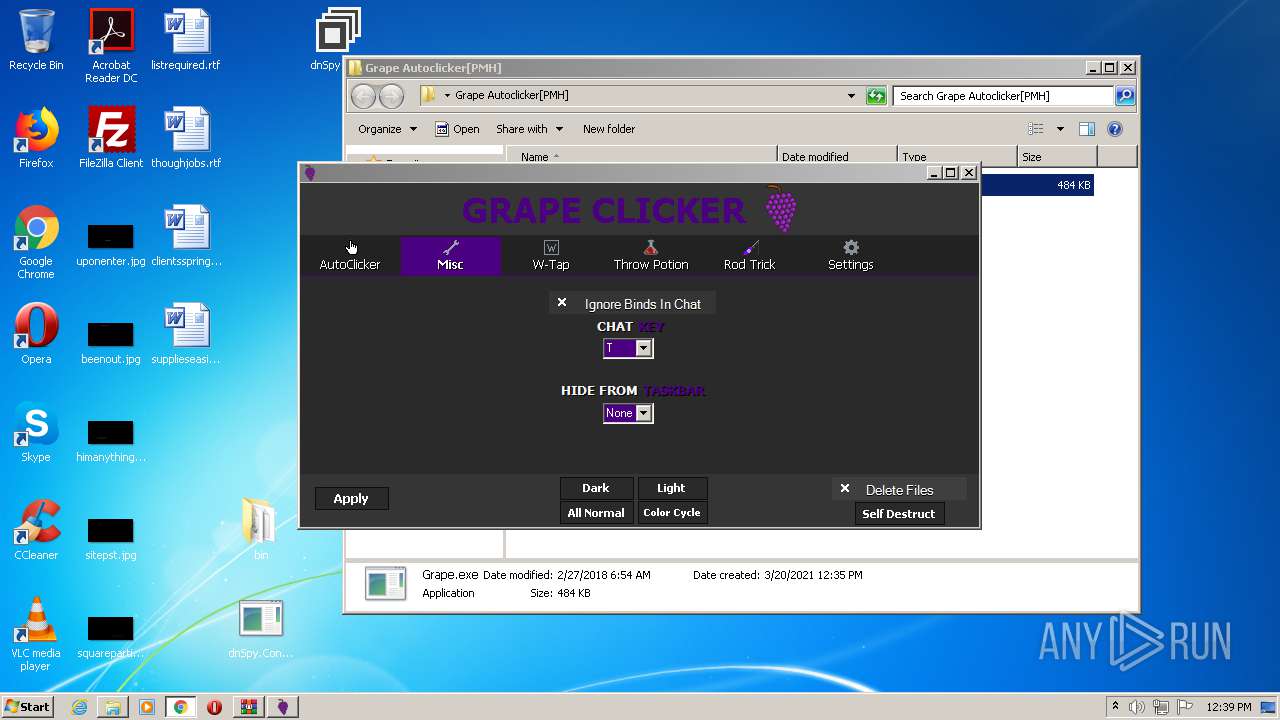The image size is (1280, 720).
Task: Refresh the Explorer folder view
Action: [876, 96]
